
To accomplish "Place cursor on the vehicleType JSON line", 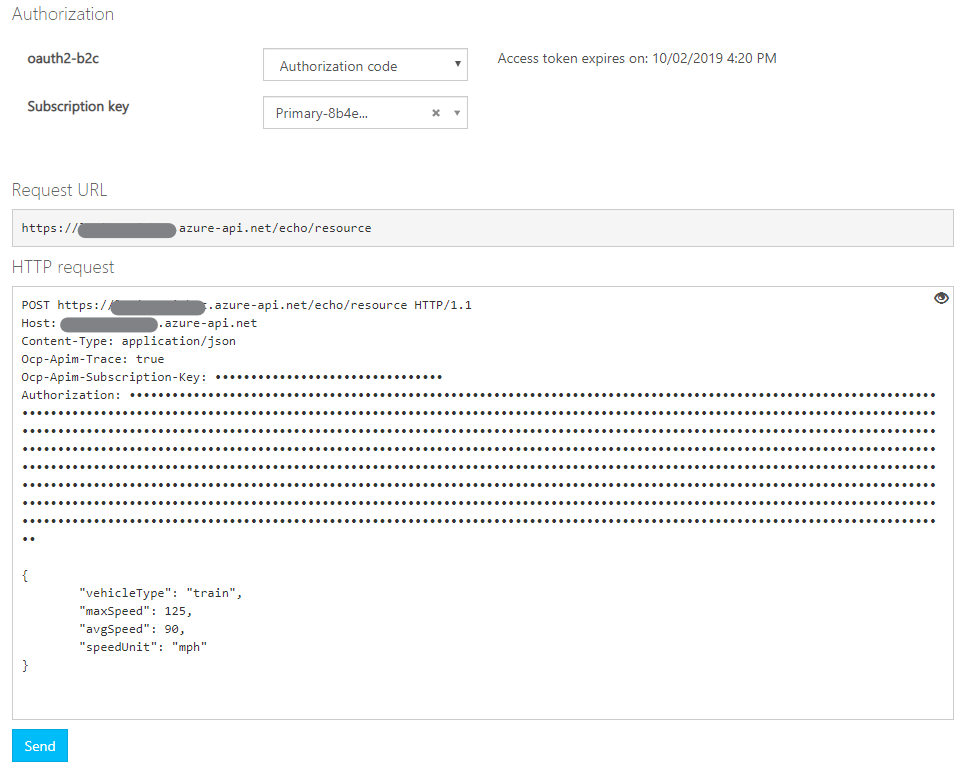I will [160, 593].
